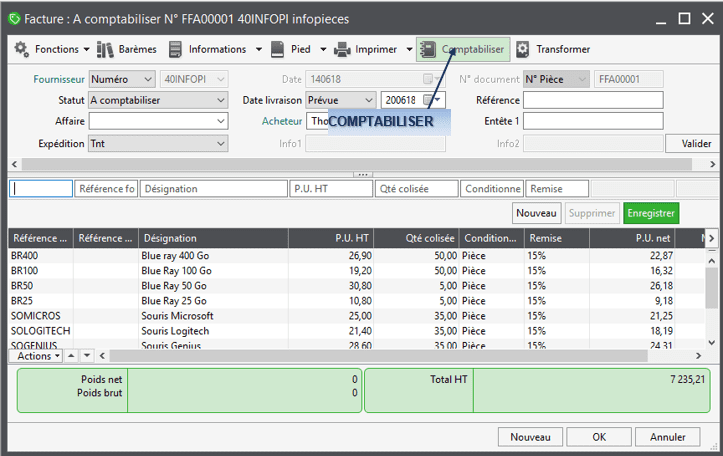723x456 pixels.
Task: Click the Désignation entry field
Action: [x=213, y=189]
